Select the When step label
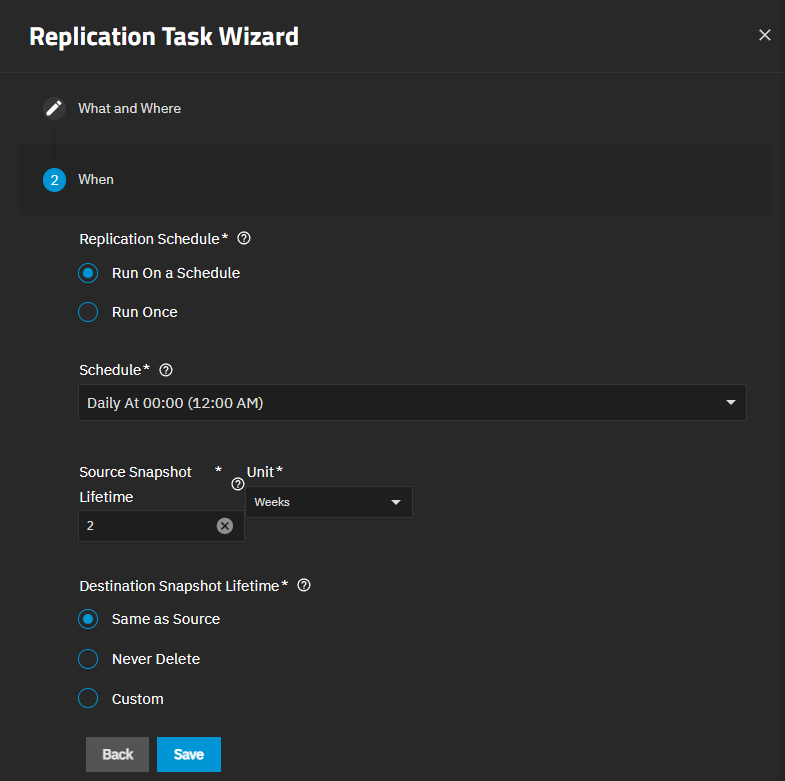 96,179
